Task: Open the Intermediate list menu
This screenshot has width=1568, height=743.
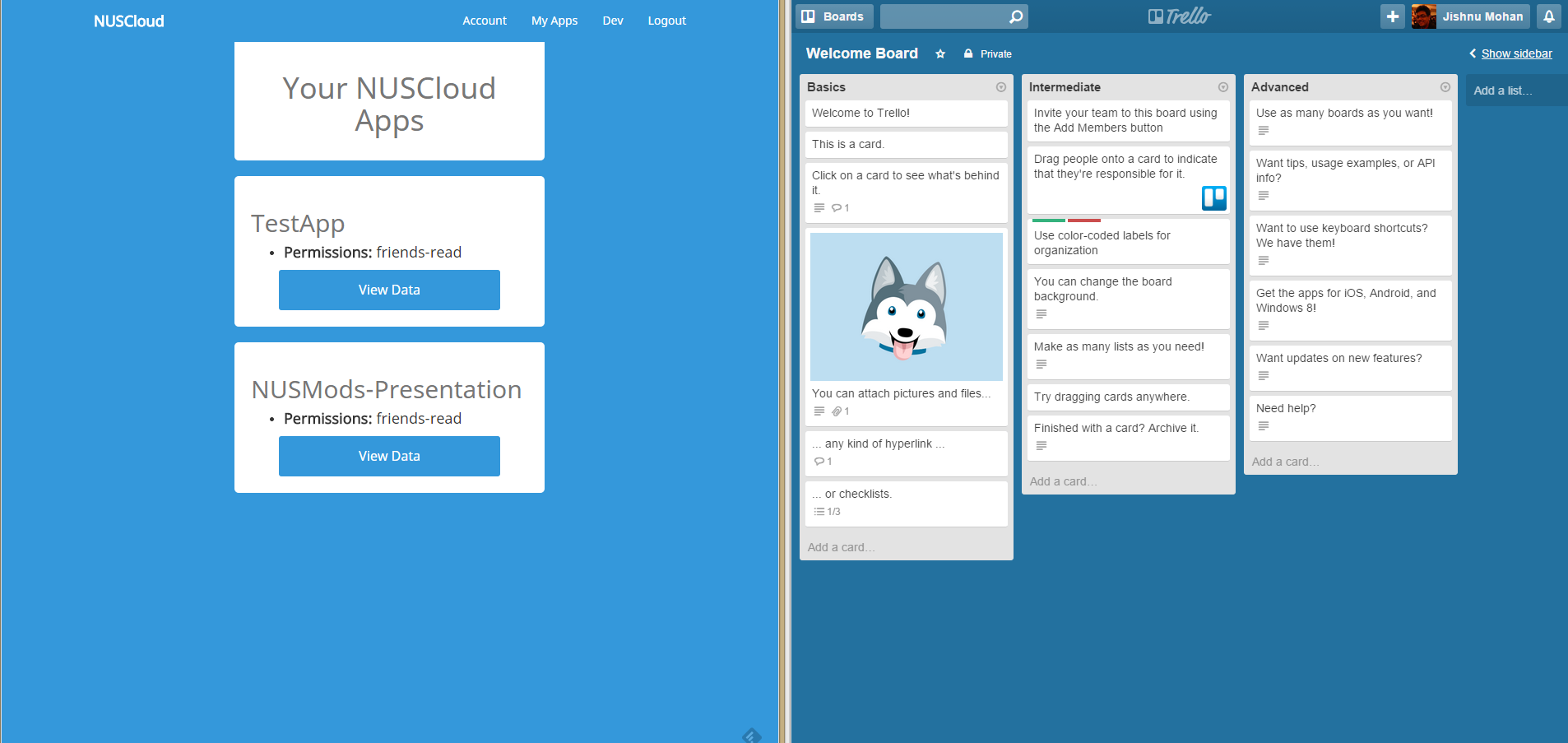Action: coord(1223,87)
